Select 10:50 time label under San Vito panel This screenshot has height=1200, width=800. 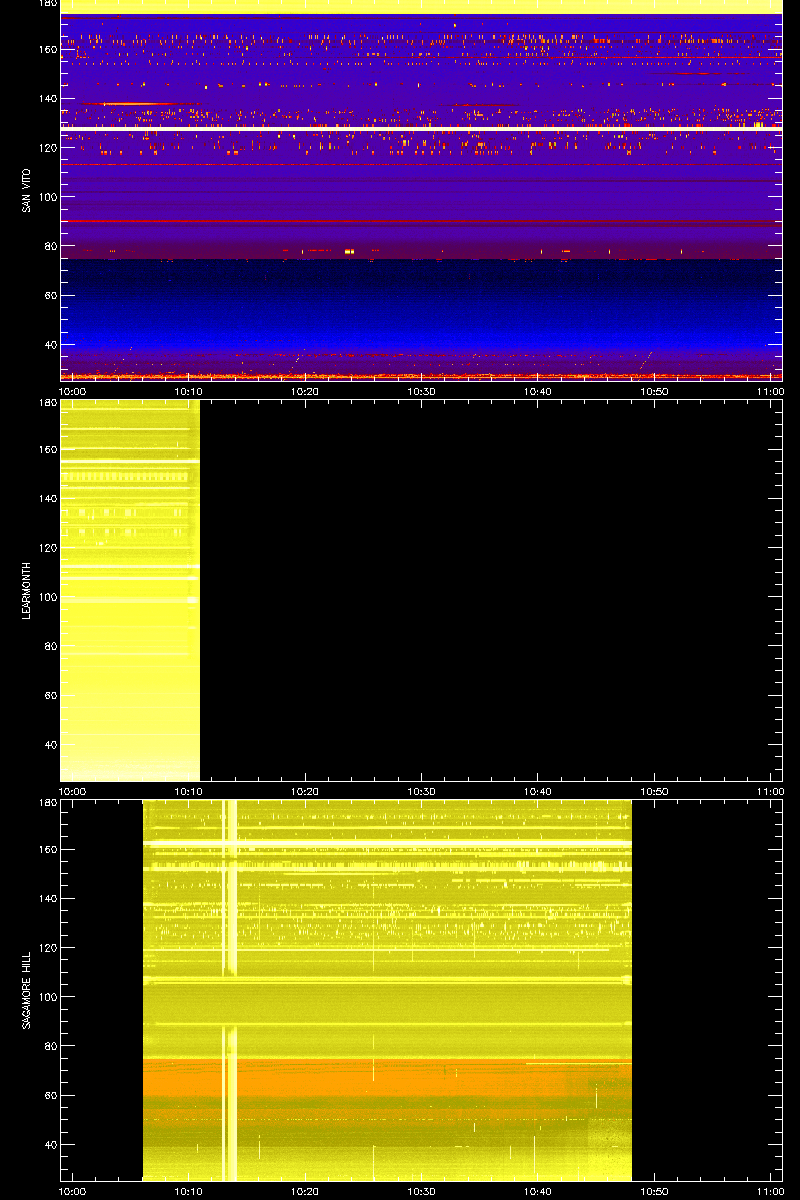[x=655, y=392]
